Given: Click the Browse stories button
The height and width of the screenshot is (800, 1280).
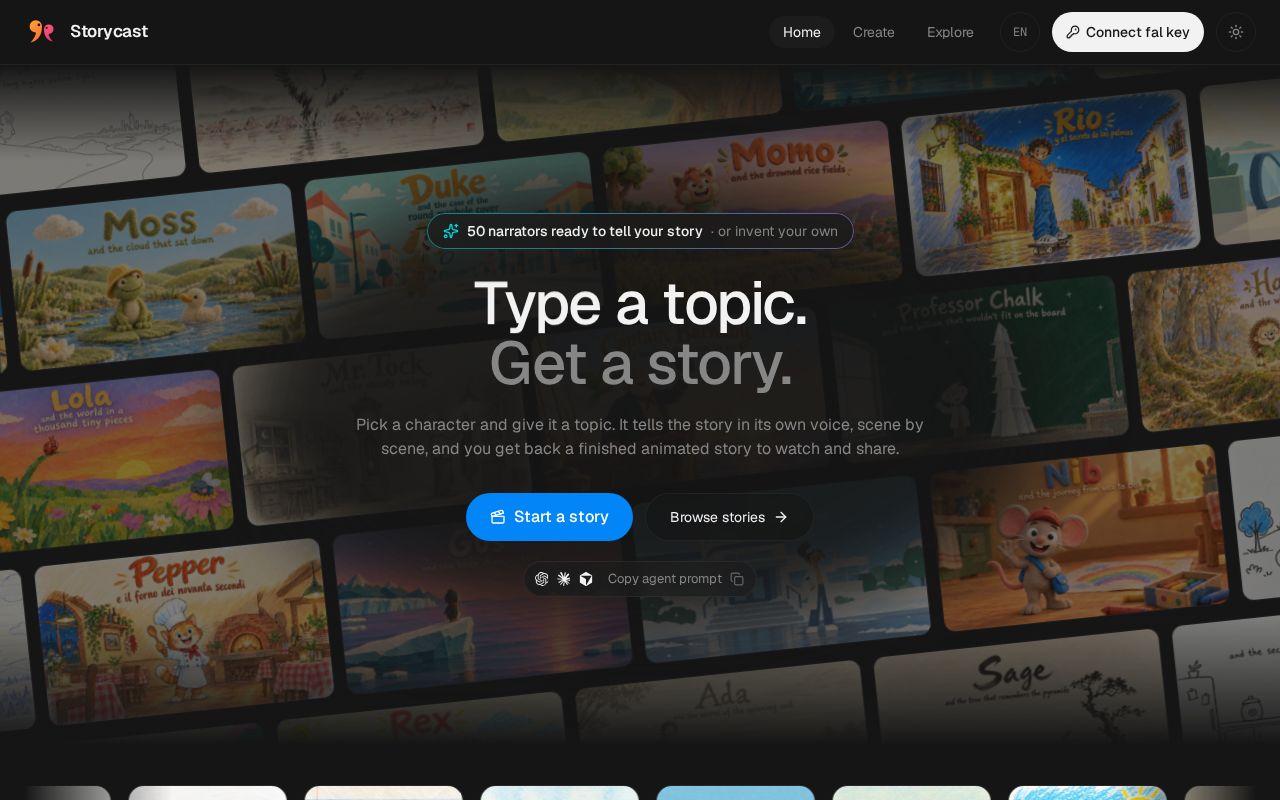Looking at the screenshot, I should [729, 517].
